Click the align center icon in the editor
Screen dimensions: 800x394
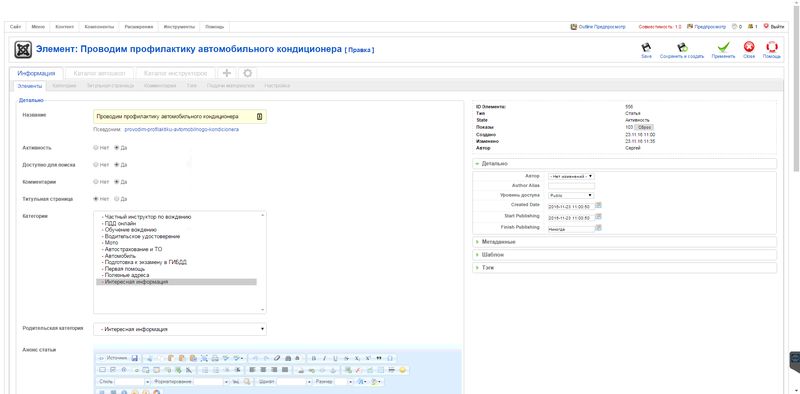click(x=263, y=370)
